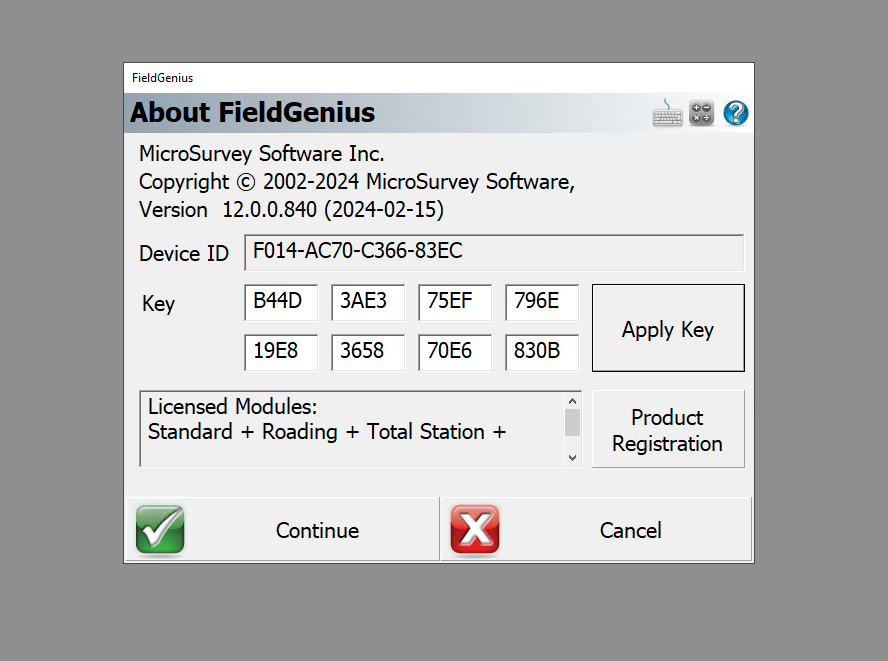Select the key field showing 75EF

(455, 302)
